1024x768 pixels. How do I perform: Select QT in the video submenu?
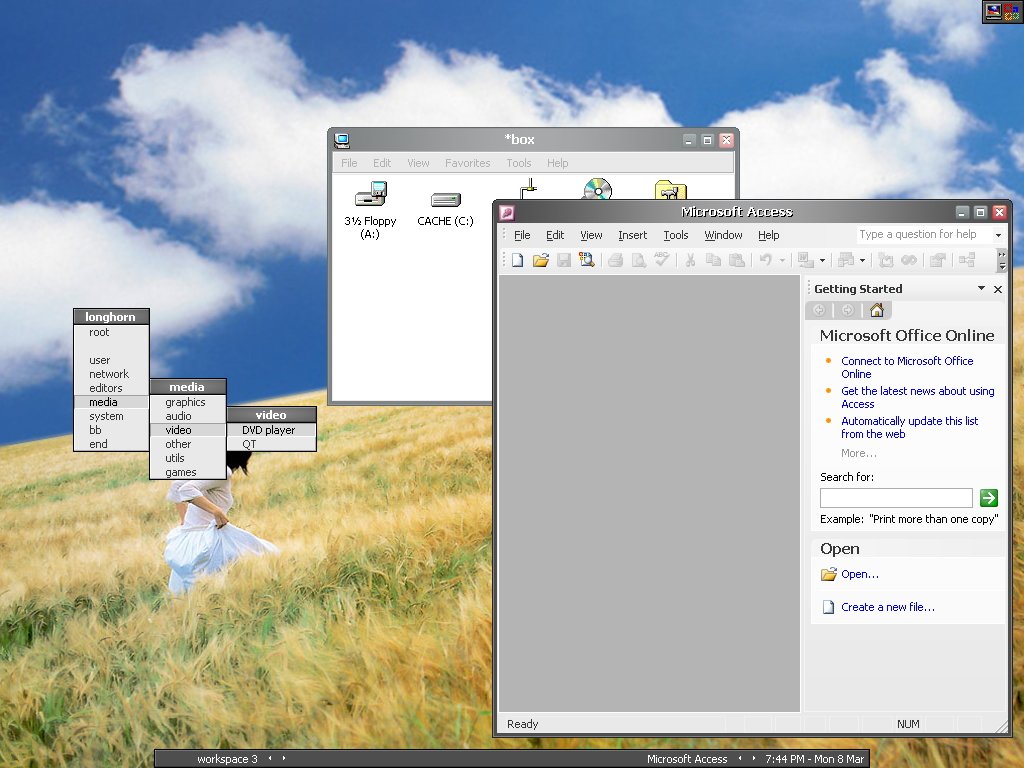[x=272, y=444]
